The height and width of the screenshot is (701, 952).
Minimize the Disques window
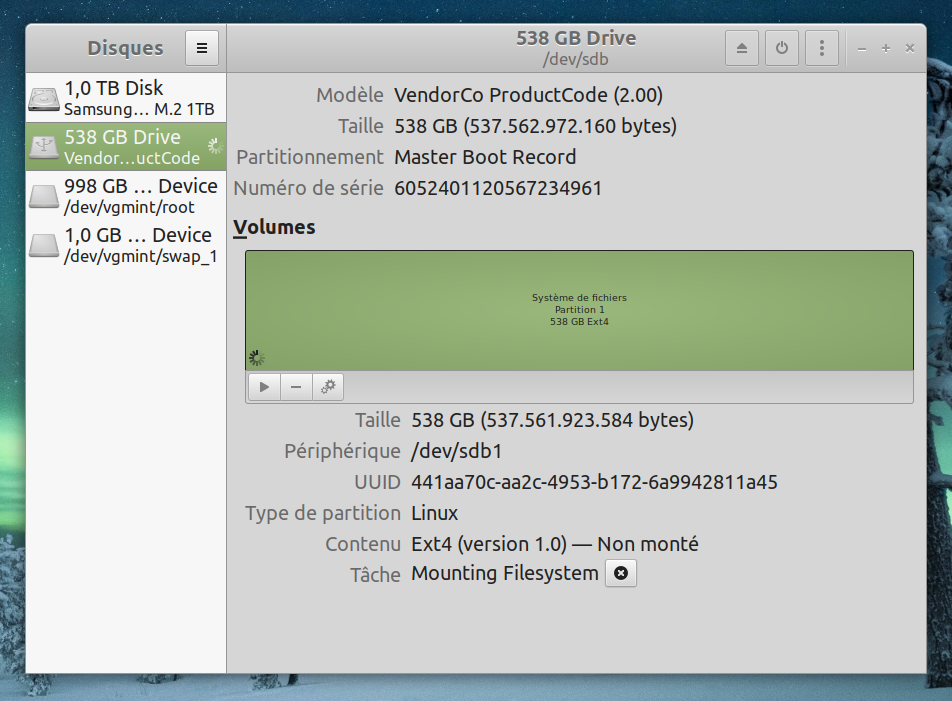pos(862,48)
